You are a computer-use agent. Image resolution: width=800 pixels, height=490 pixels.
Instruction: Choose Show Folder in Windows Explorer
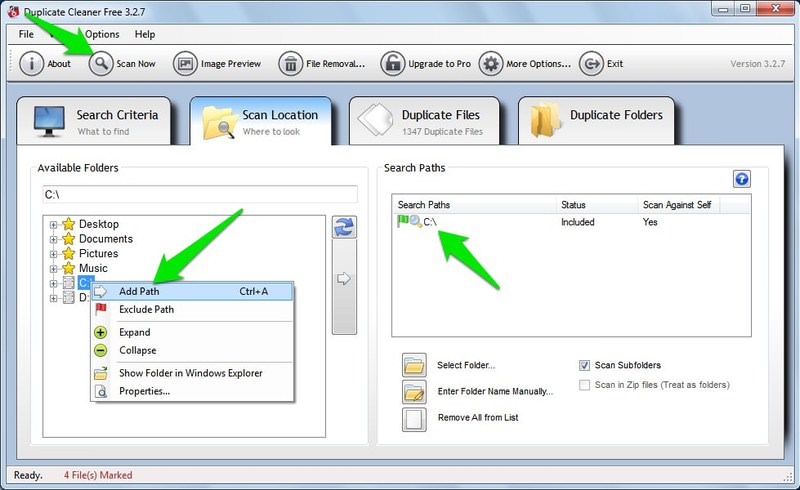tap(192, 373)
